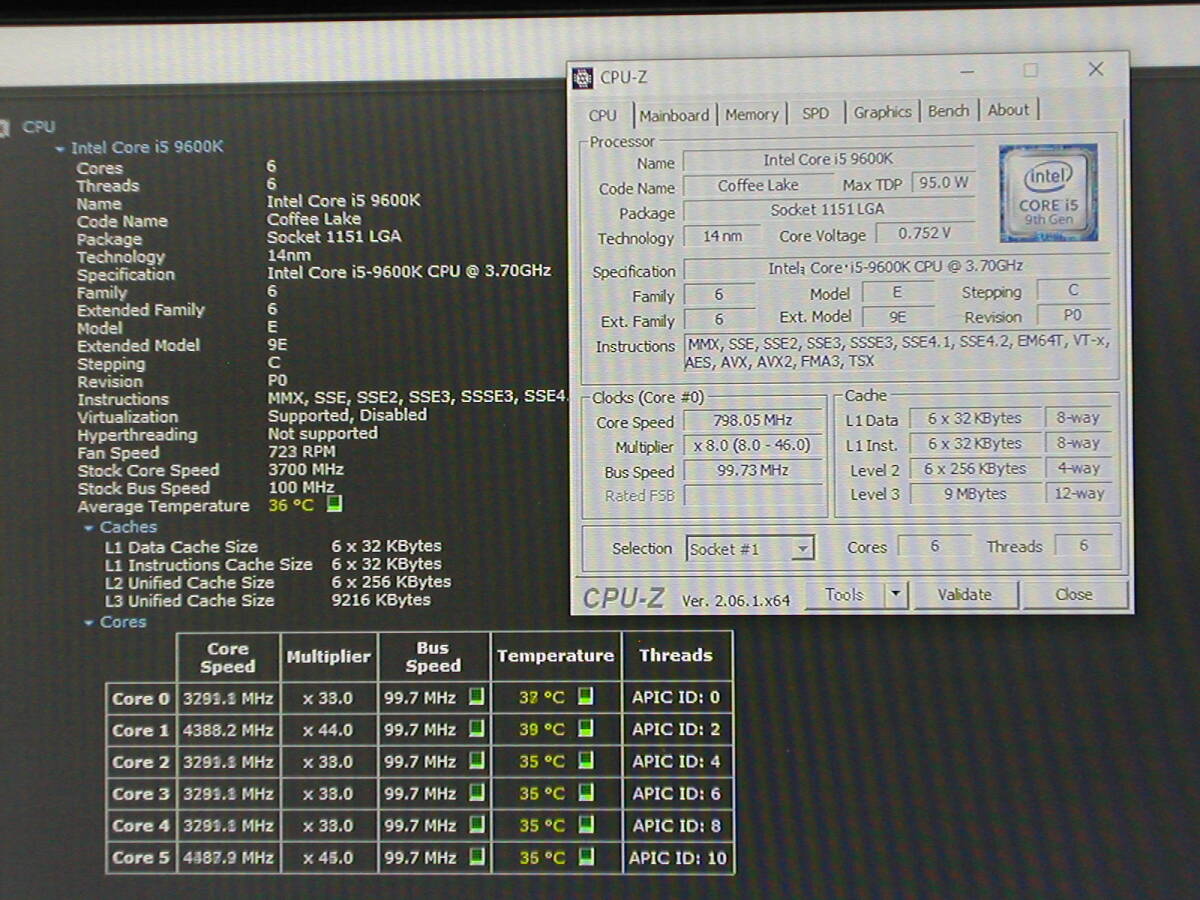This screenshot has width=1200, height=900.
Task: Click the Package value Socket 1151 LGA in CPU-Z
Action: (828, 210)
